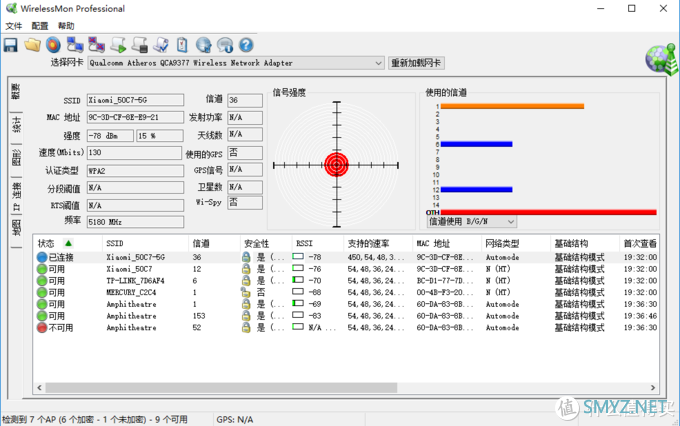
Task: Click the RSSI signal box for TP-LINK_7D6AF4
Action: [x=298, y=280]
